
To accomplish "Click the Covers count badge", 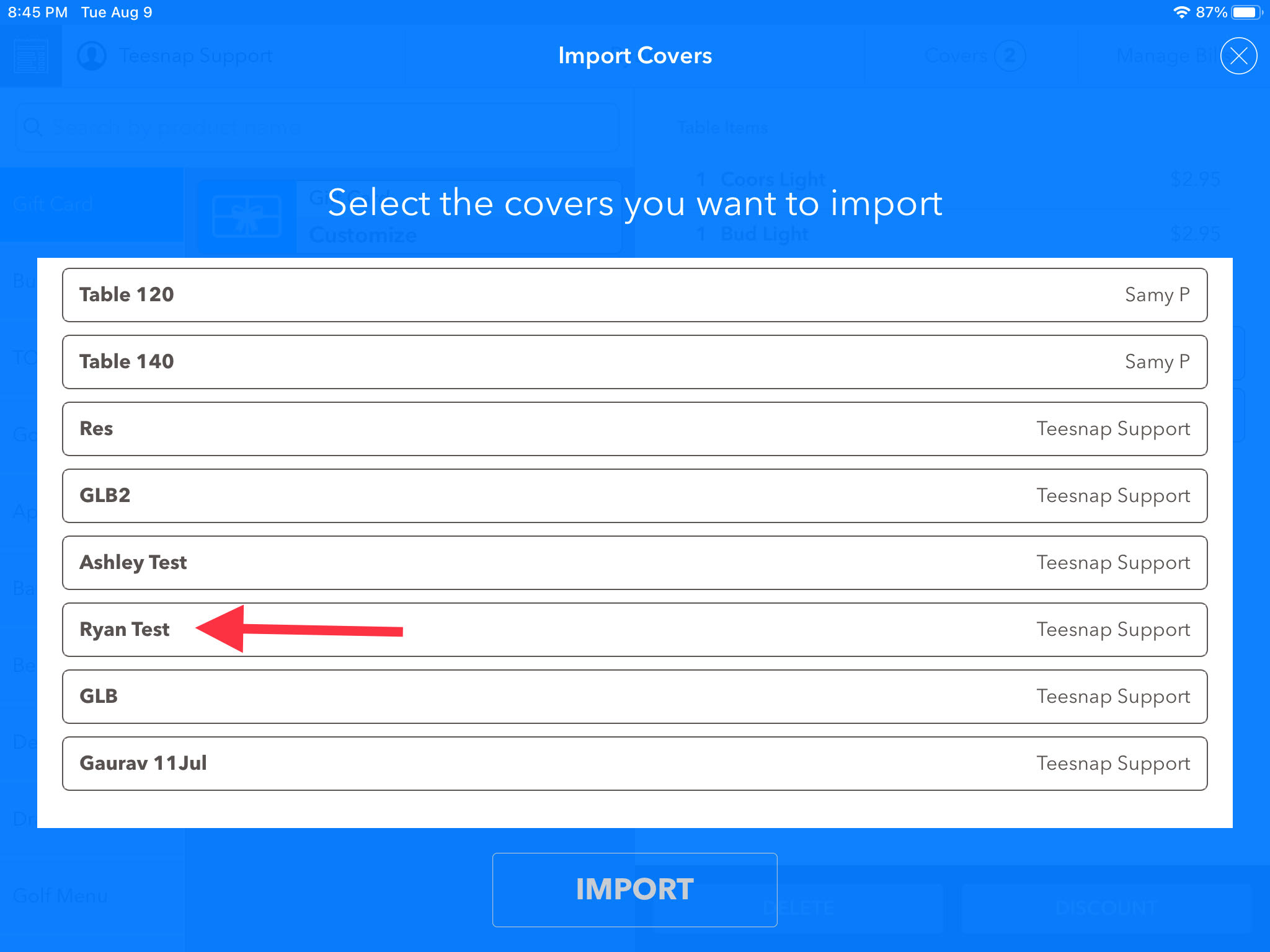I will coord(1010,56).
